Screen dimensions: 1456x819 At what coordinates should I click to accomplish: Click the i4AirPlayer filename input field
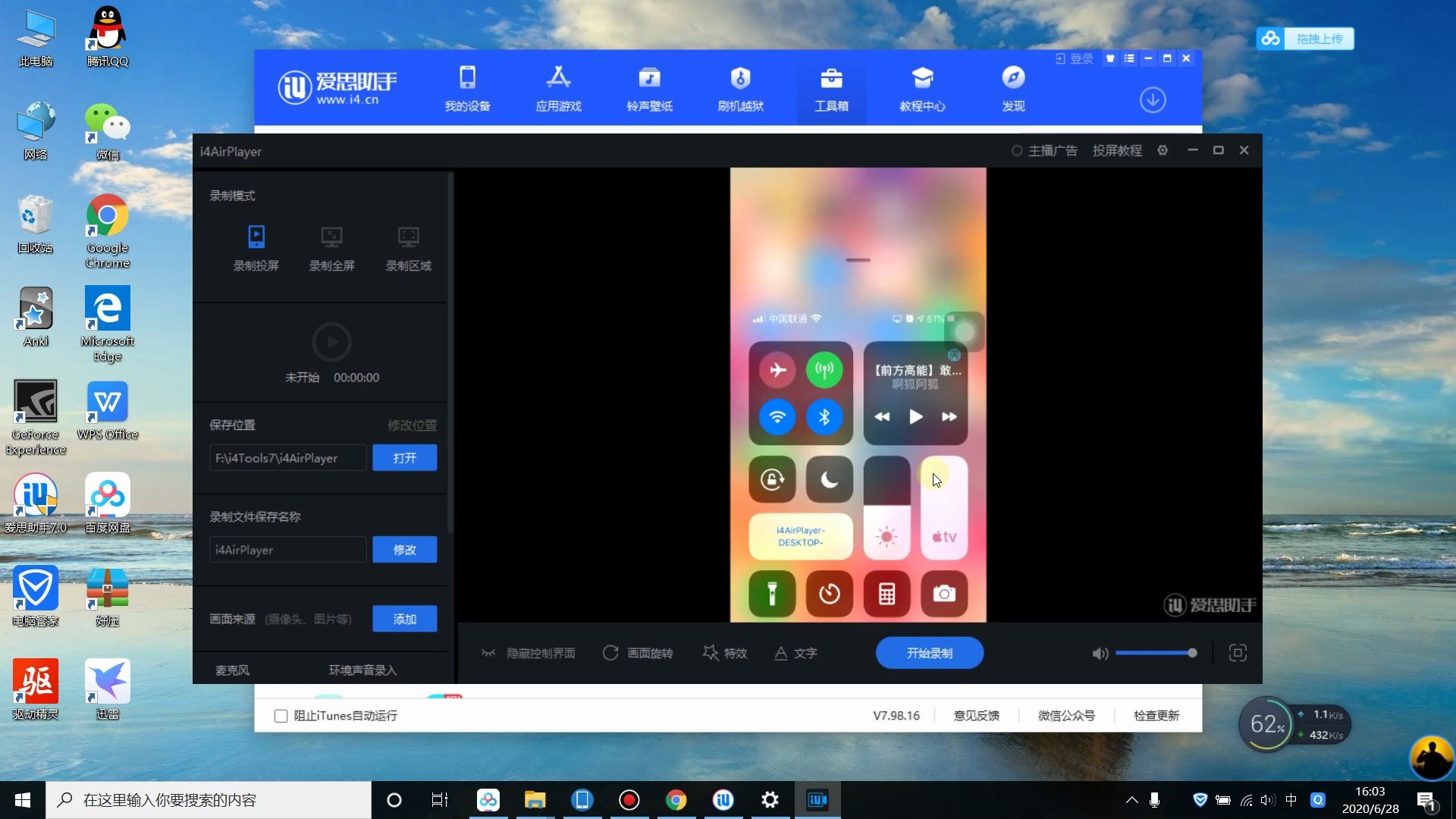287,549
